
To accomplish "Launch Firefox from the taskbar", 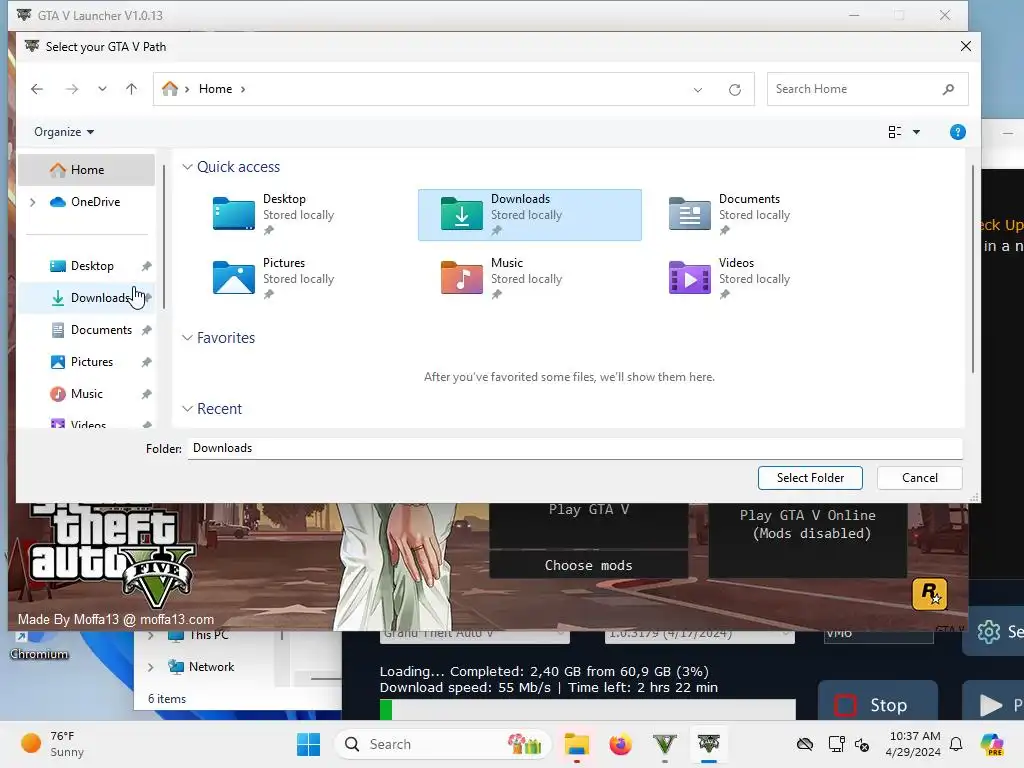I will [620, 744].
